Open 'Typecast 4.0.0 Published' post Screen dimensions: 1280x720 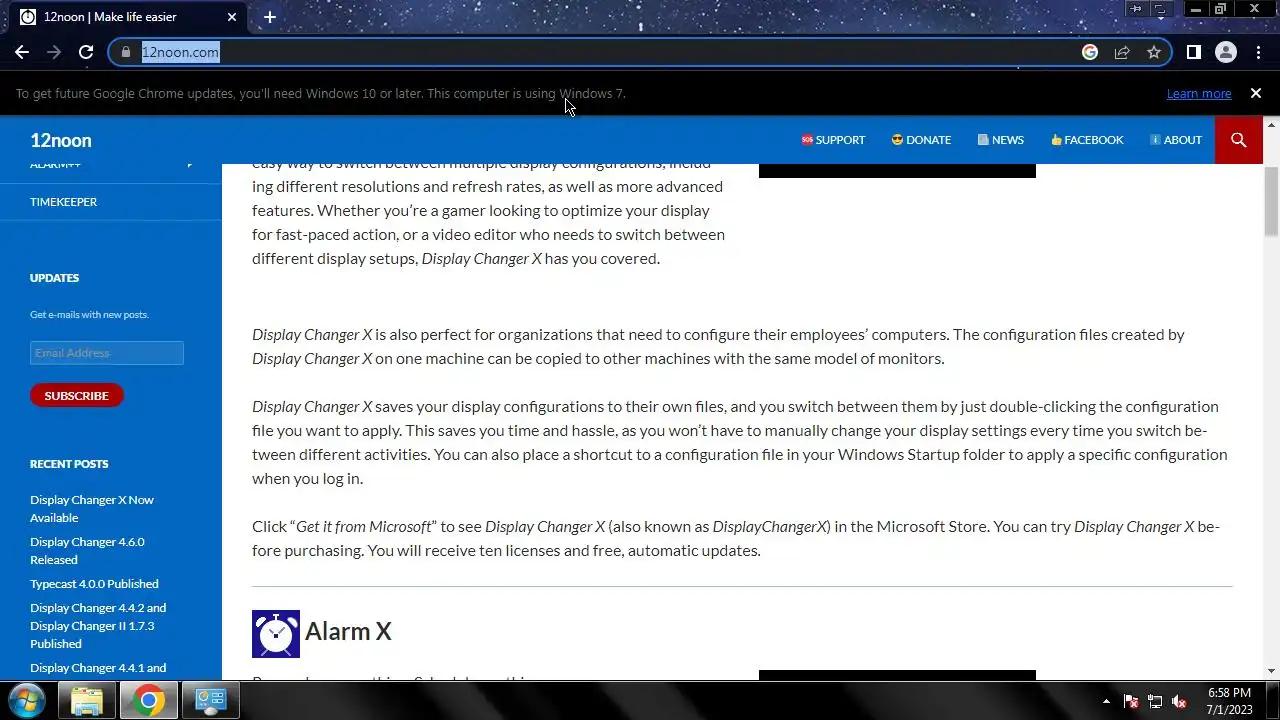coord(94,584)
